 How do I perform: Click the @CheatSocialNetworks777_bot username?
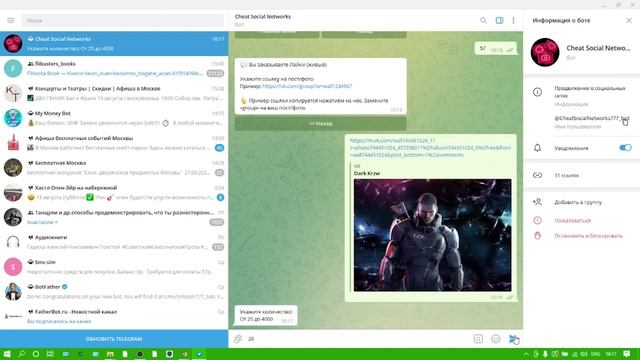[x=592, y=118]
